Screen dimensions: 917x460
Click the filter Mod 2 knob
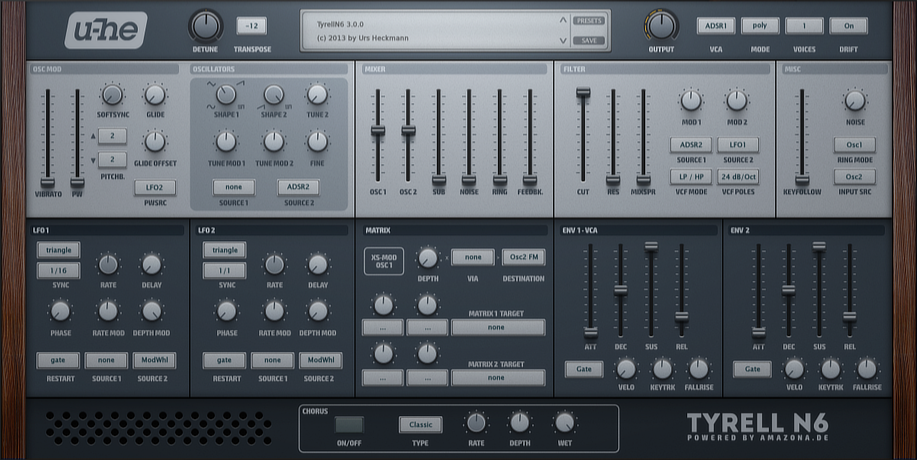(x=737, y=101)
